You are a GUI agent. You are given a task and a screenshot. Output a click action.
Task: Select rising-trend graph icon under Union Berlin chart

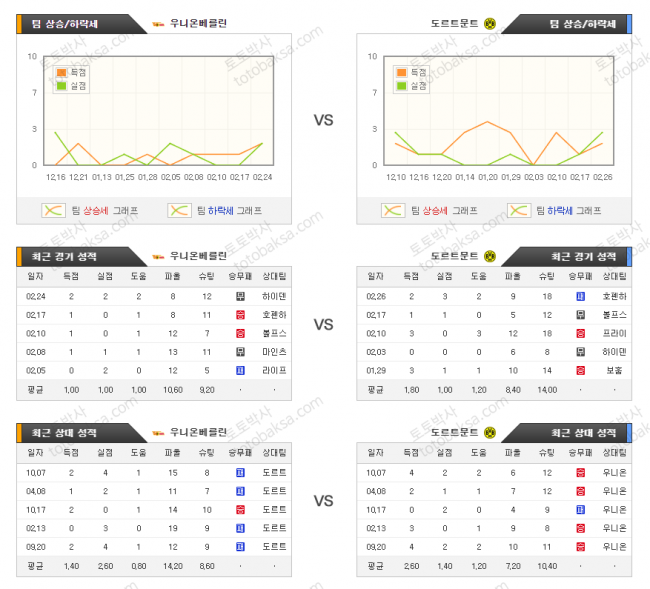[53, 210]
